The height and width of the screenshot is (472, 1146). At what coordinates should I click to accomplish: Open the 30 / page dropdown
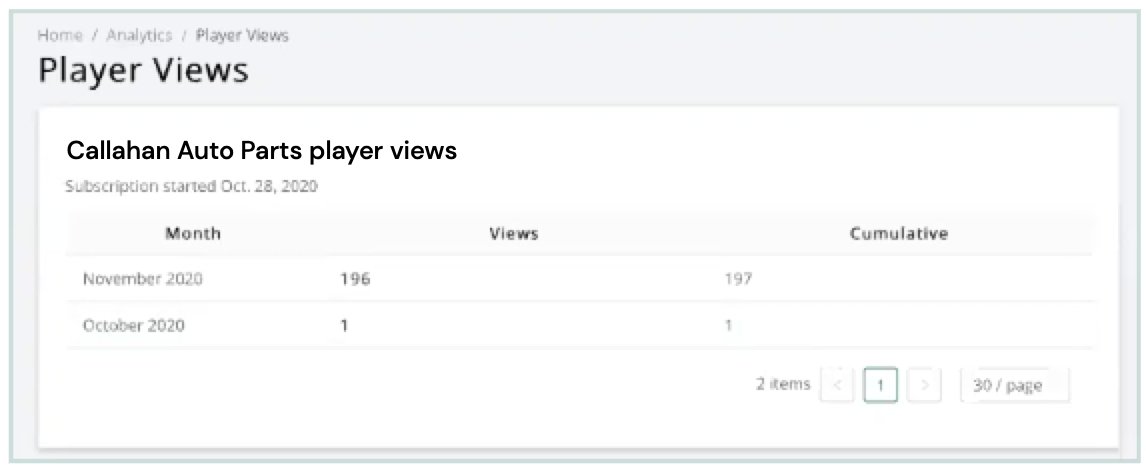click(x=1014, y=385)
